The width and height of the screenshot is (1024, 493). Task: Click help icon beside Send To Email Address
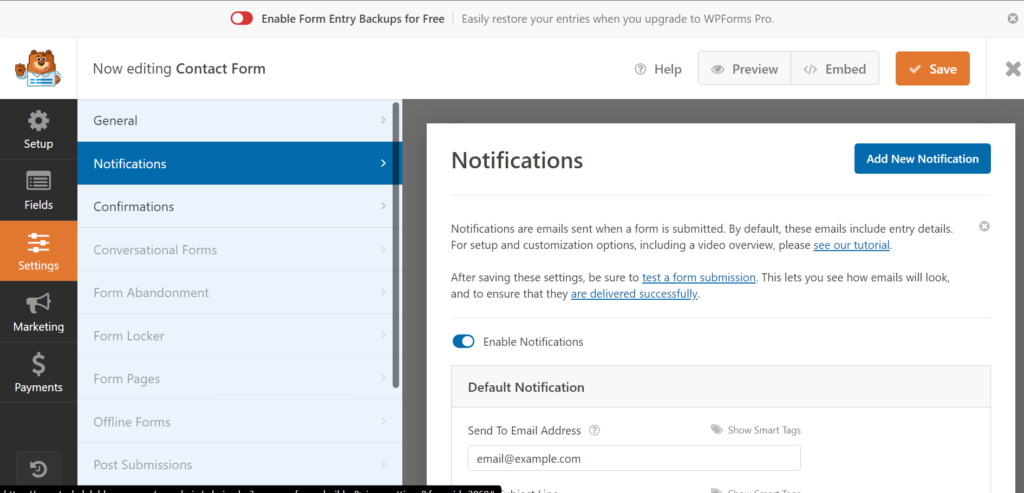tap(594, 430)
